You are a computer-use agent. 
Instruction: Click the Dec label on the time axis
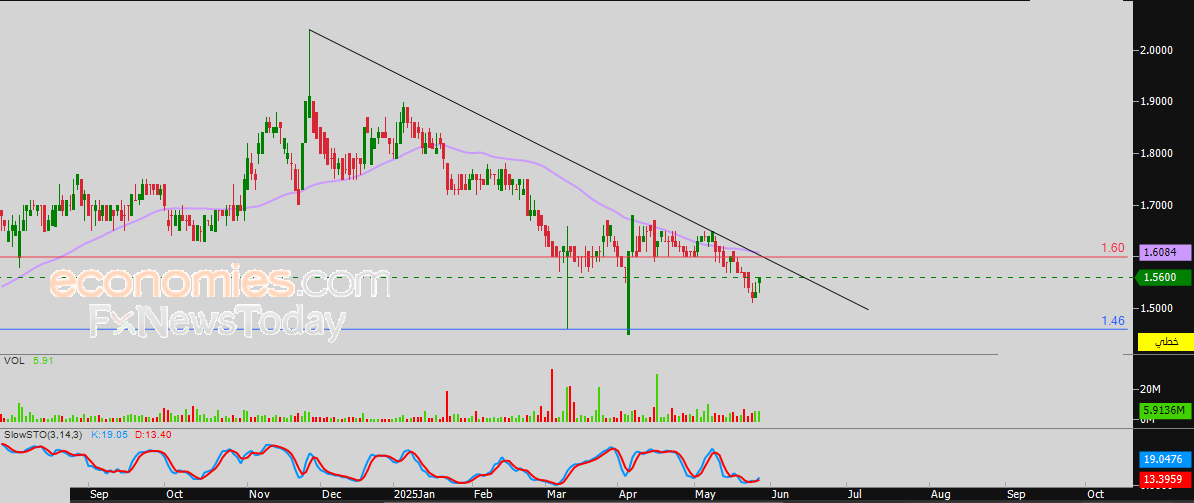pos(331,495)
